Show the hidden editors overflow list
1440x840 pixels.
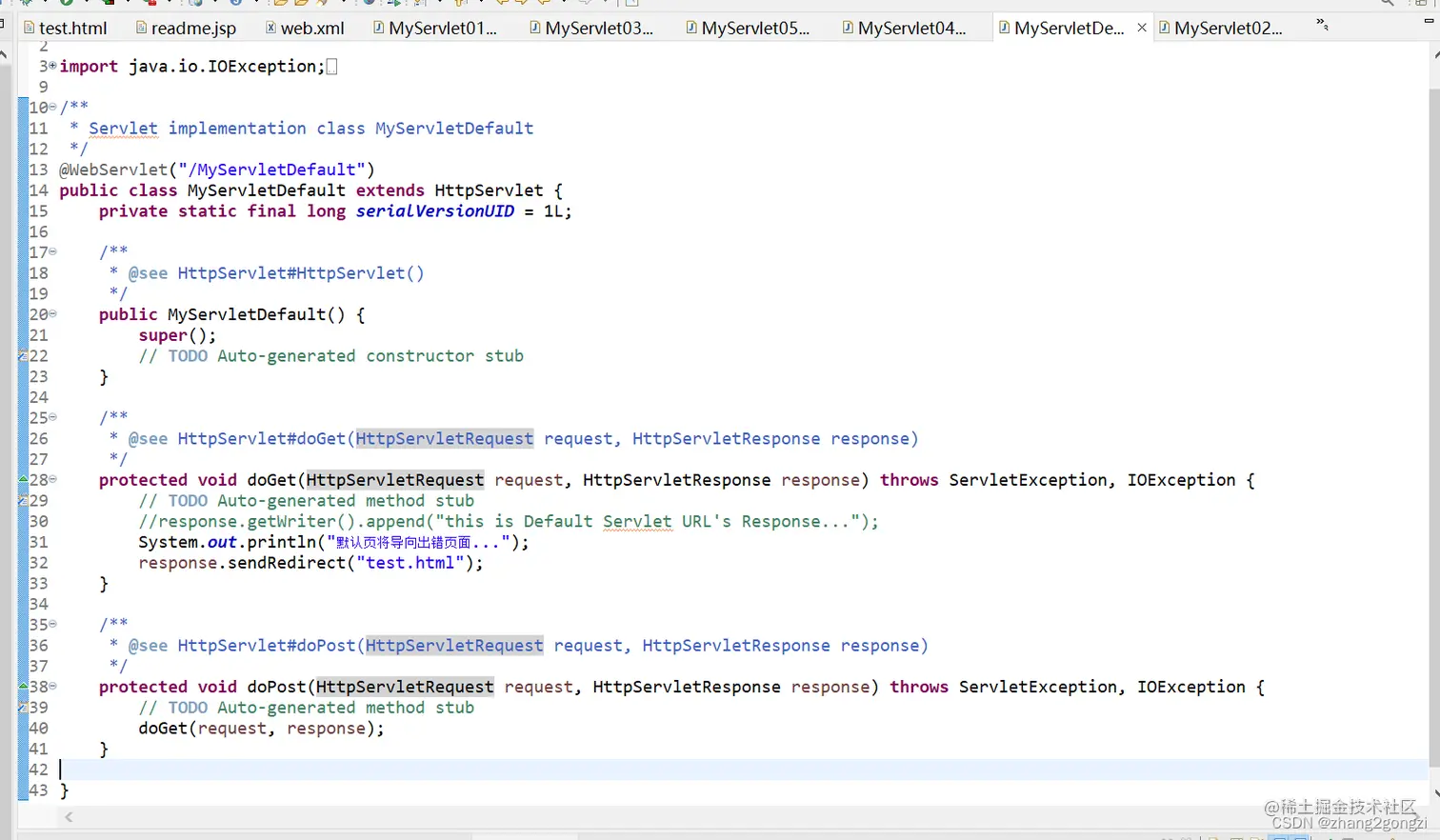tap(1322, 25)
